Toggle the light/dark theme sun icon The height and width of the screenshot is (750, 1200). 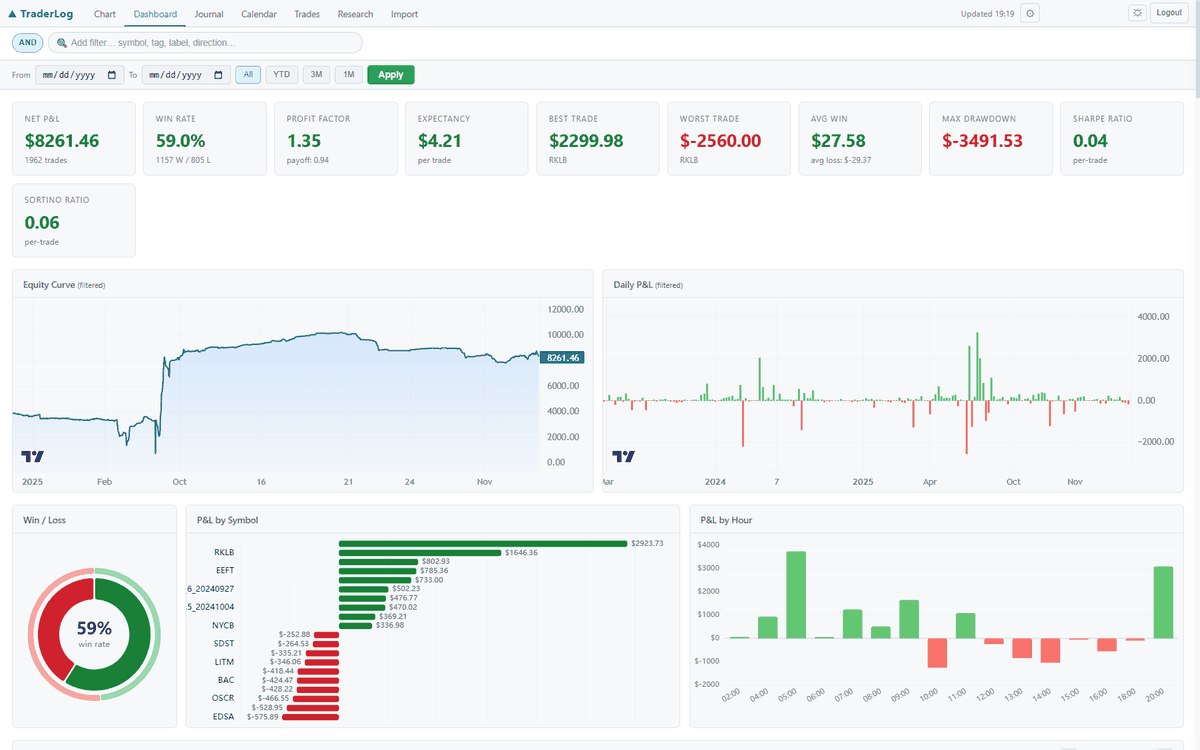pos(1138,13)
